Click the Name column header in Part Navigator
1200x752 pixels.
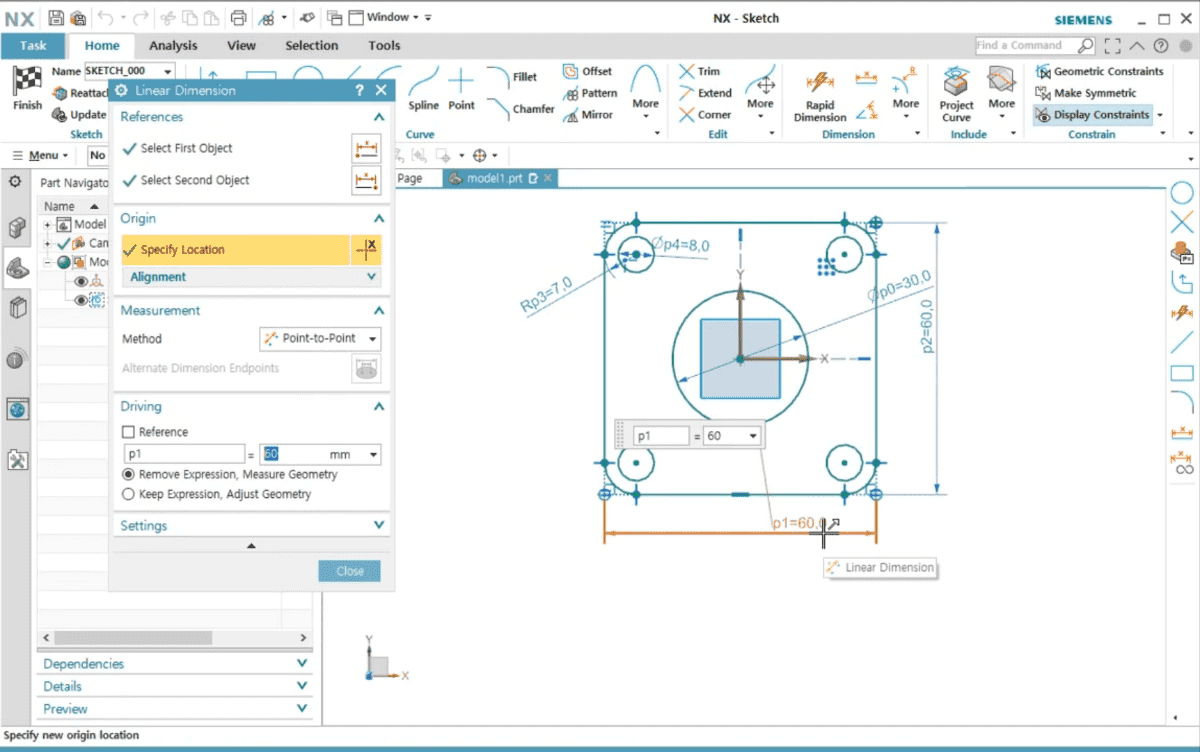pos(60,207)
